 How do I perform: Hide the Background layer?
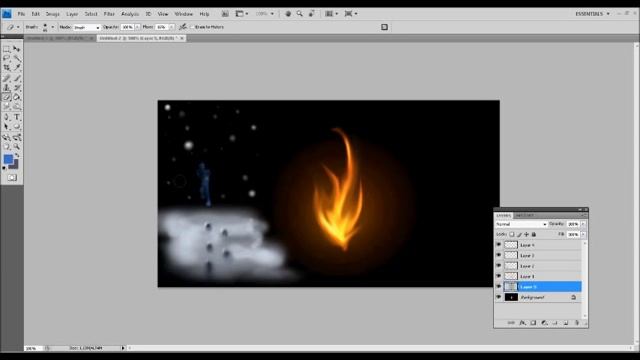click(x=498, y=297)
